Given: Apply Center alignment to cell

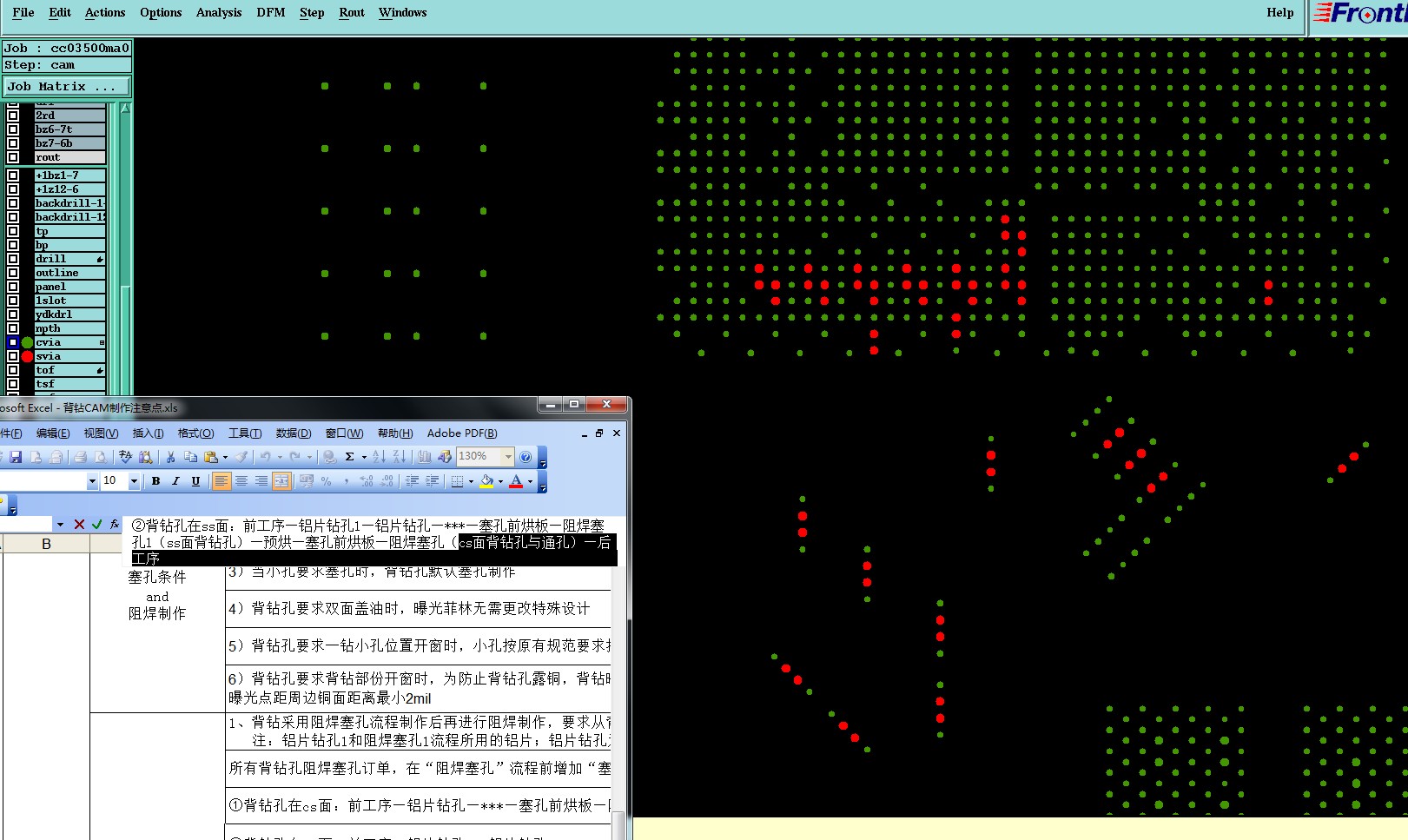Looking at the screenshot, I should point(241,481).
